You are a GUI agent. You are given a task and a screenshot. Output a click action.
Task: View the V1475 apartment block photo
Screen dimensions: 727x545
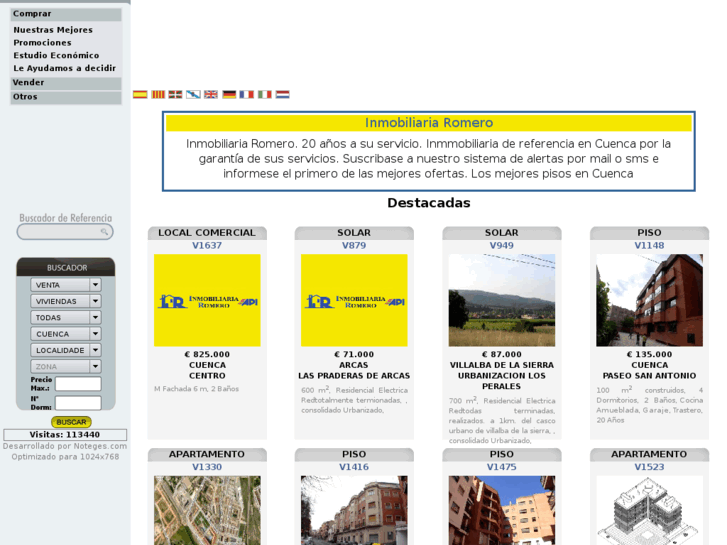coord(502,510)
